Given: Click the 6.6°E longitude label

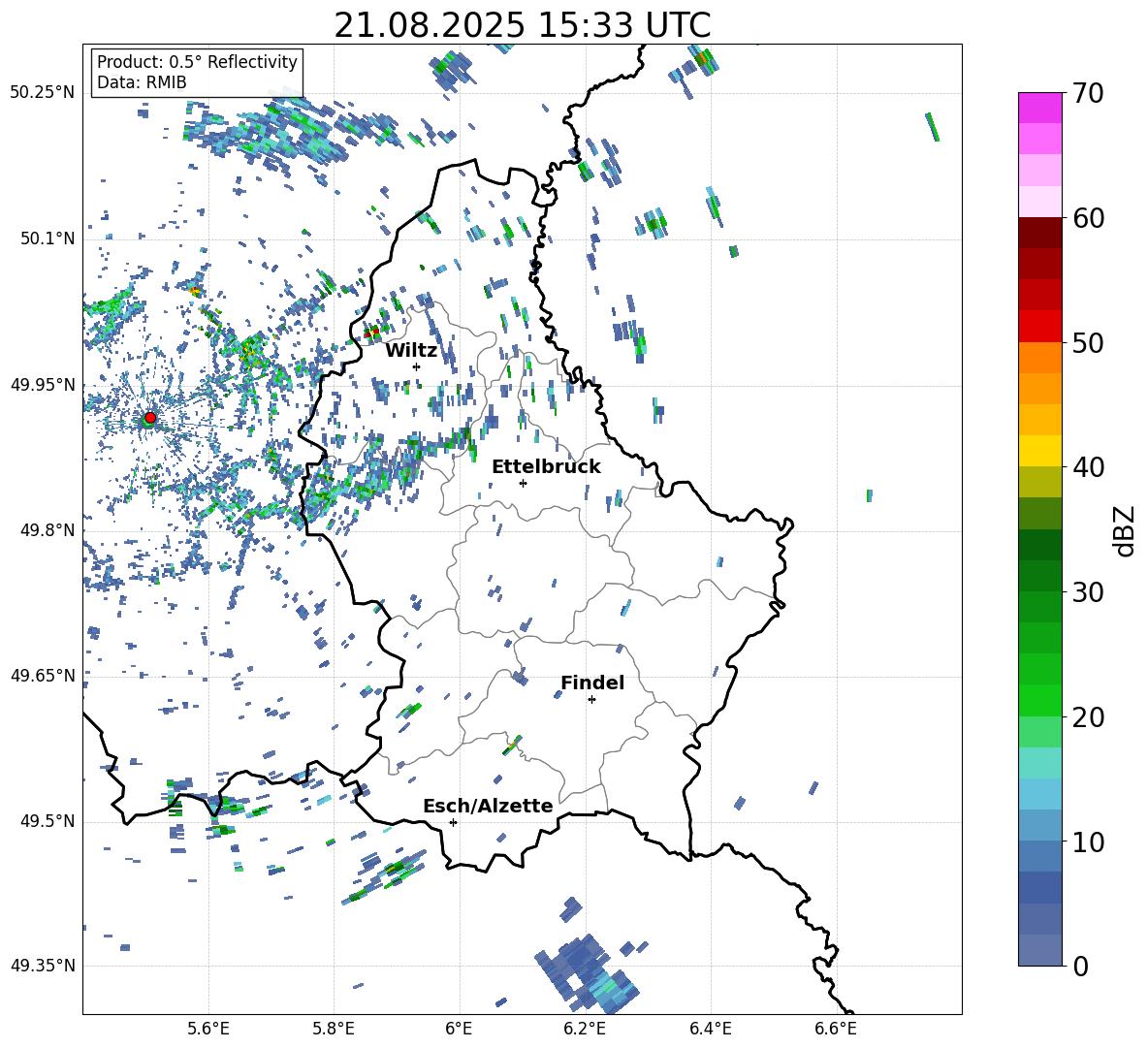Looking at the screenshot, I should coord(836,1029).
